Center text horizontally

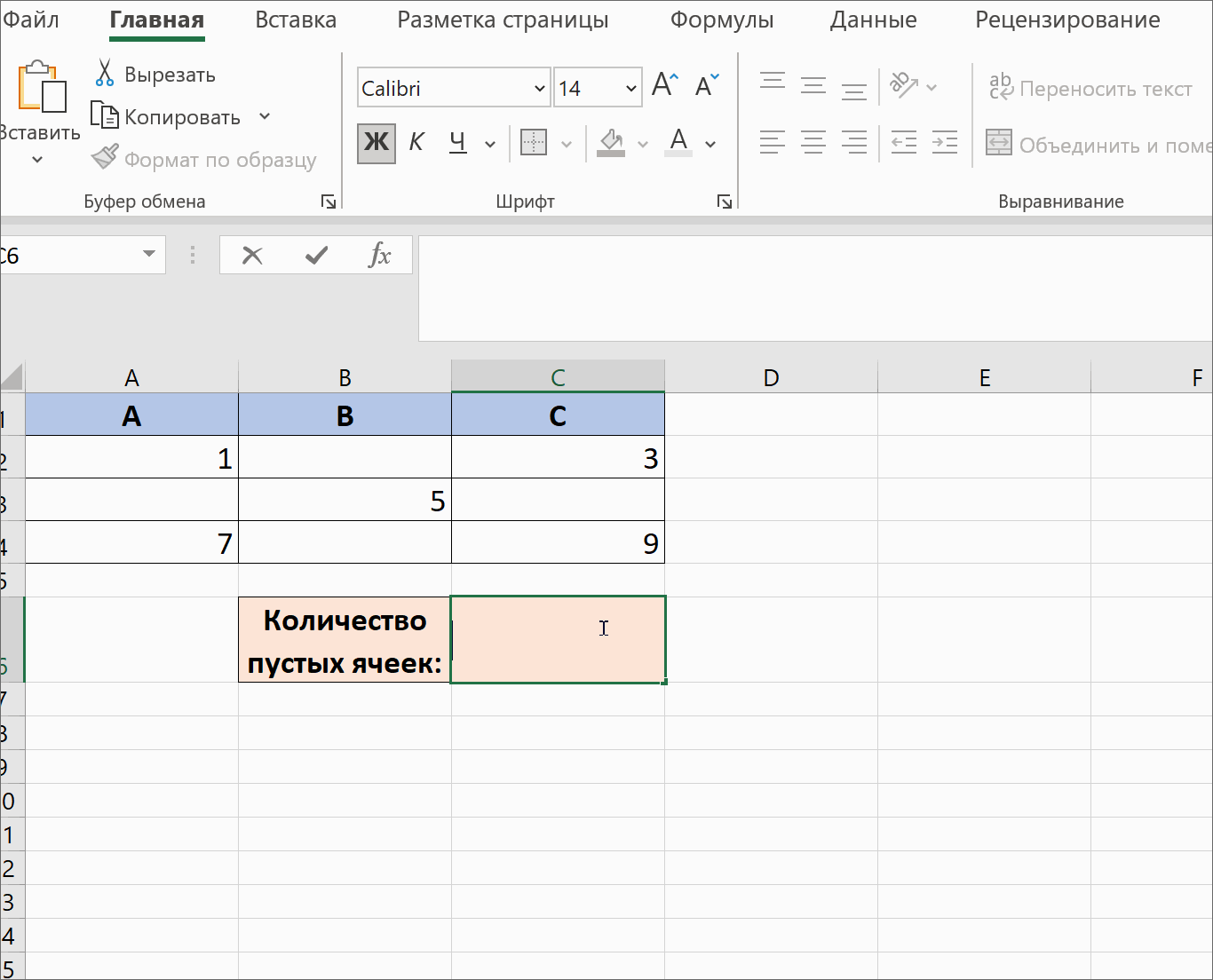pyautogui.click(x=813, y=142)
